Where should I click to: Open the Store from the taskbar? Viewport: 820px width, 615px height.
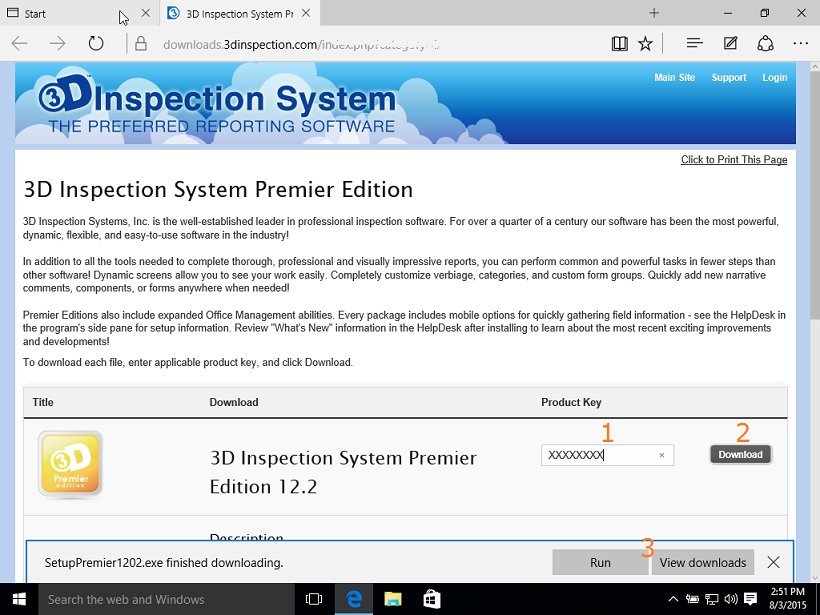coord(431,599)
